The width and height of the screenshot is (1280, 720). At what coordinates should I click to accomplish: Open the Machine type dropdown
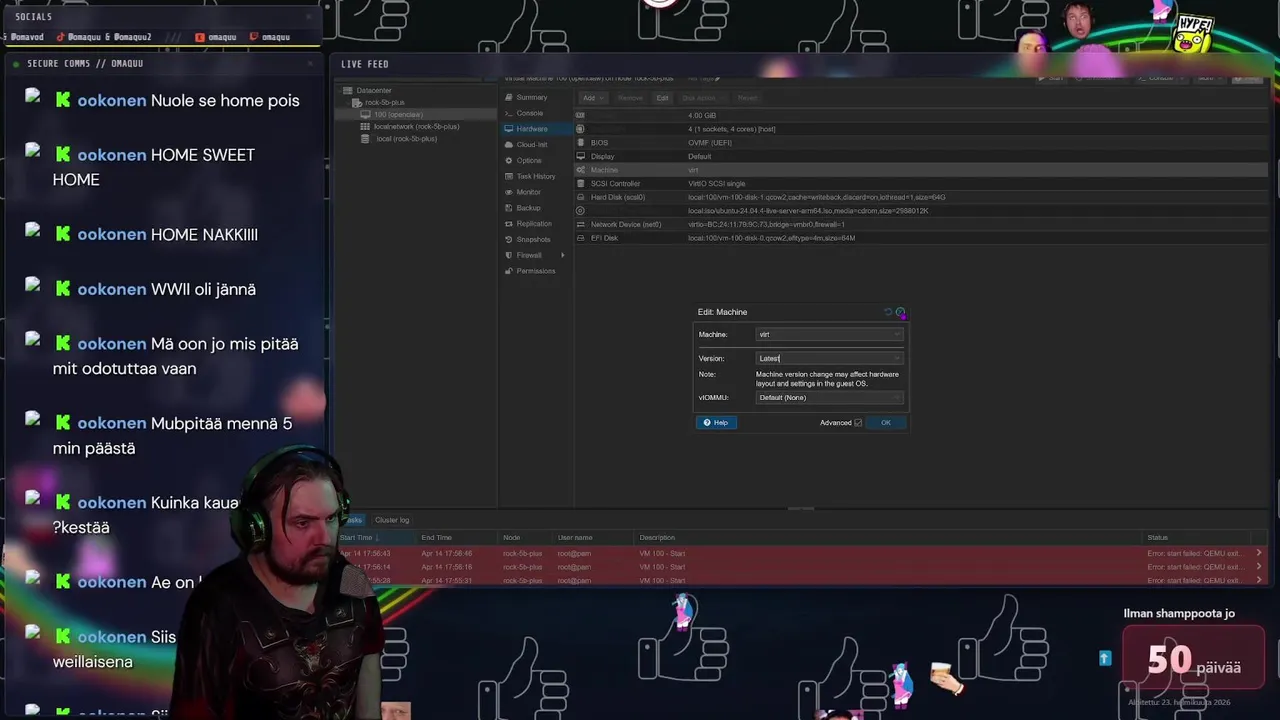point(829,335)
